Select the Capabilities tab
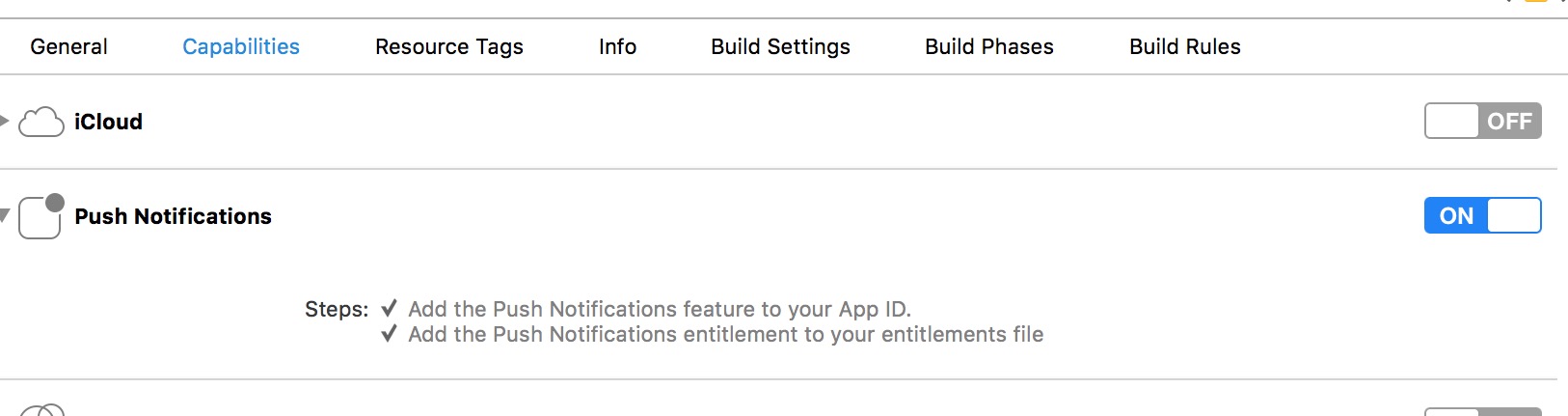This screenshot has width=1568, height=416. [241, 46]
